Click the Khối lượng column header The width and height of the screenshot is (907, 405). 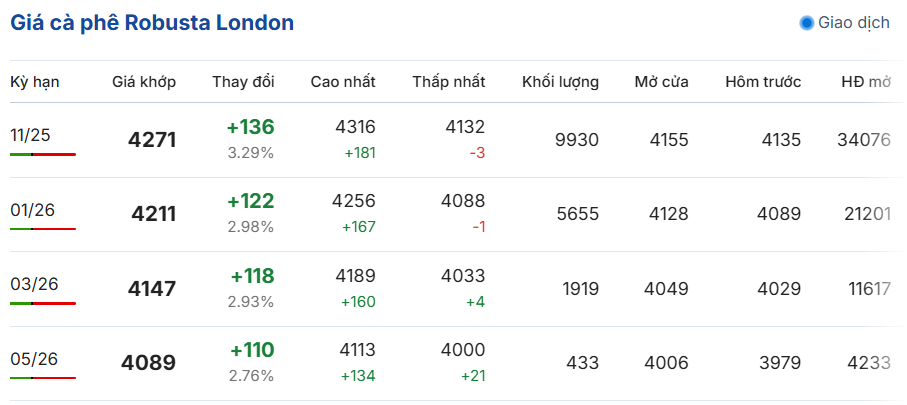[x=560, y=82]
